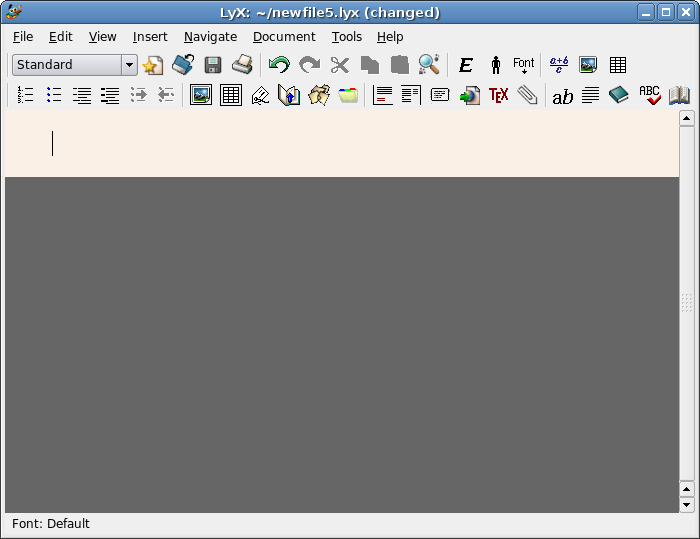
Task: Insert footnote icon
Action: pyautogui.click(x=383, y=95)
